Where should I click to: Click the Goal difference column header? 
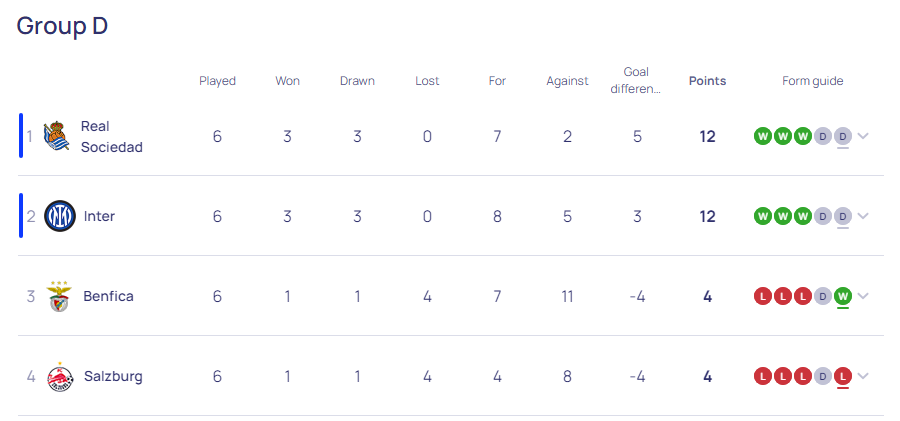[x=636, y=80]
